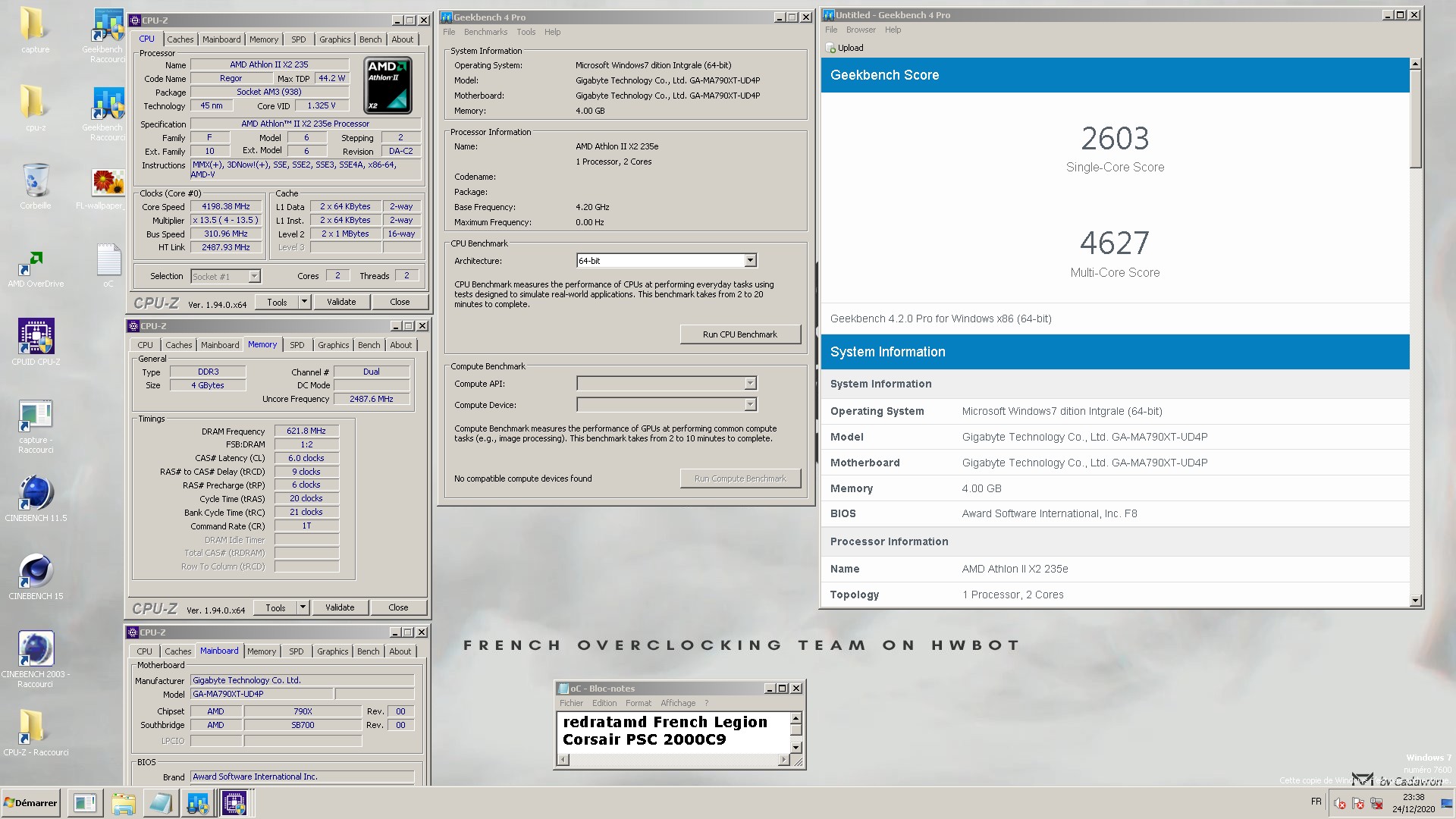Image resolution: width=1456 pixels, height=819 pixels.
Task: Launch CINEBENCH 11.5 shortcut
Action: point(36,498)
